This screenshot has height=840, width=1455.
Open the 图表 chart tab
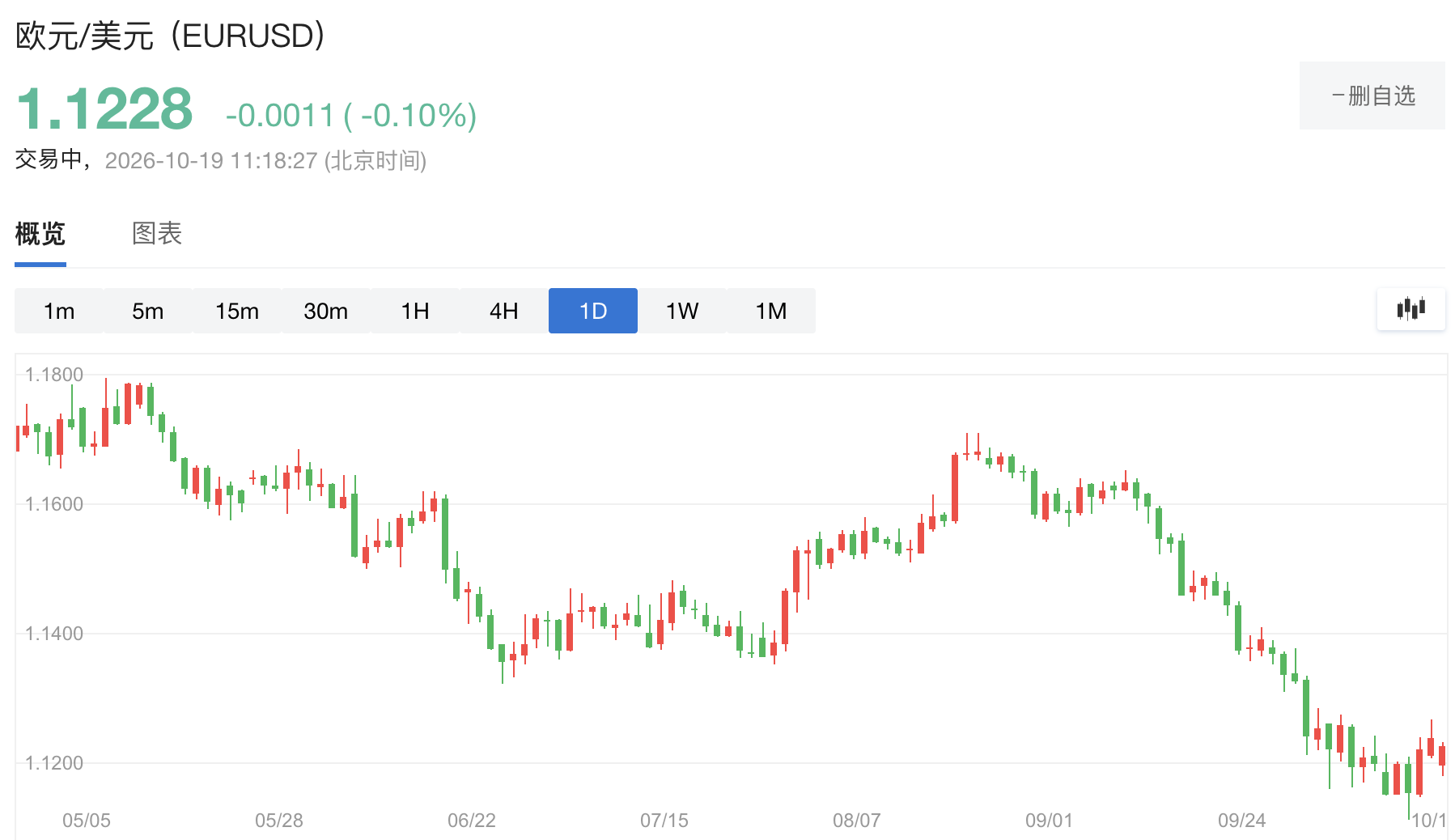coord(157,234)
